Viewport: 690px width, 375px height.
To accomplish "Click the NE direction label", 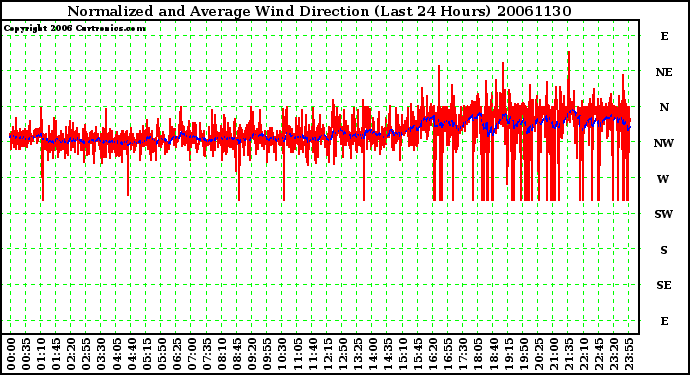I will pyautogui.click(x=664, y=72).
